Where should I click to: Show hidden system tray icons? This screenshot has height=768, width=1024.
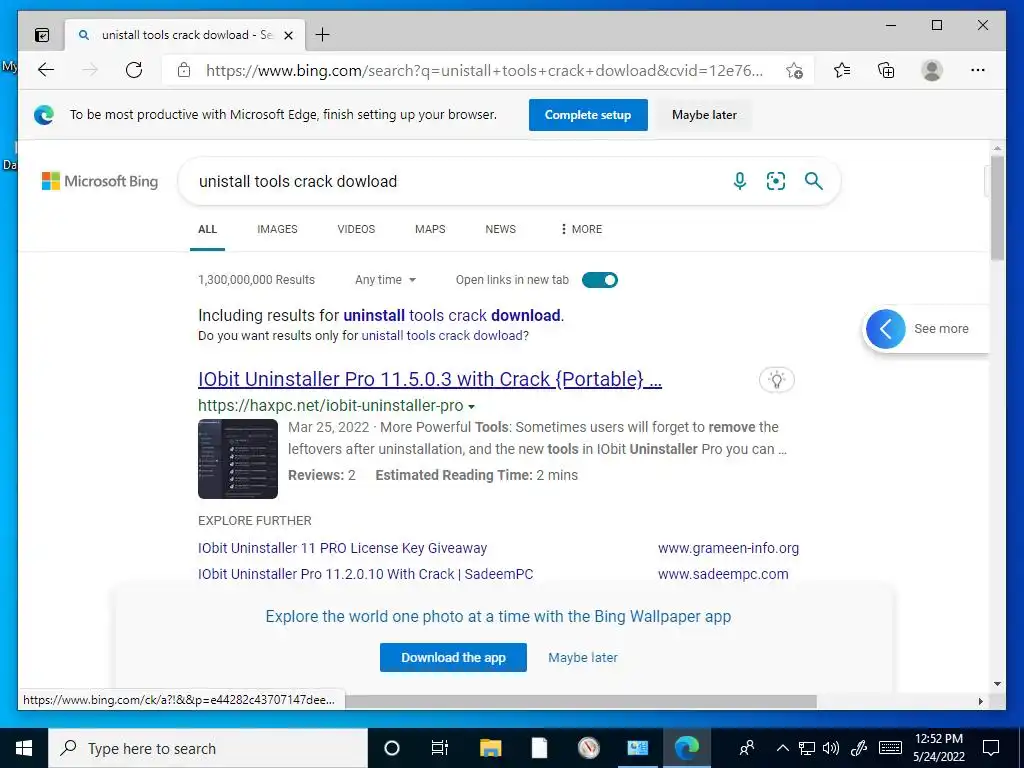tap(783, 748)
